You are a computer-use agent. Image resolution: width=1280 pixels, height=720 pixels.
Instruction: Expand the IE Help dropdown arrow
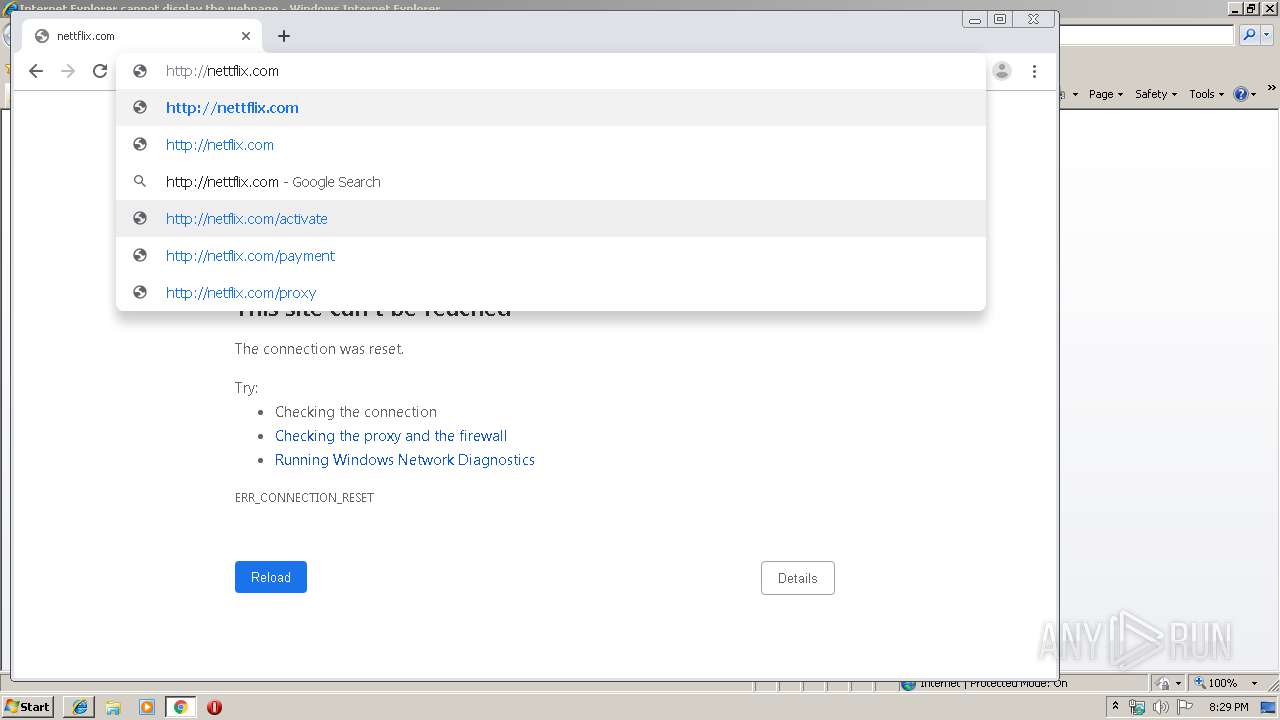1253,94
